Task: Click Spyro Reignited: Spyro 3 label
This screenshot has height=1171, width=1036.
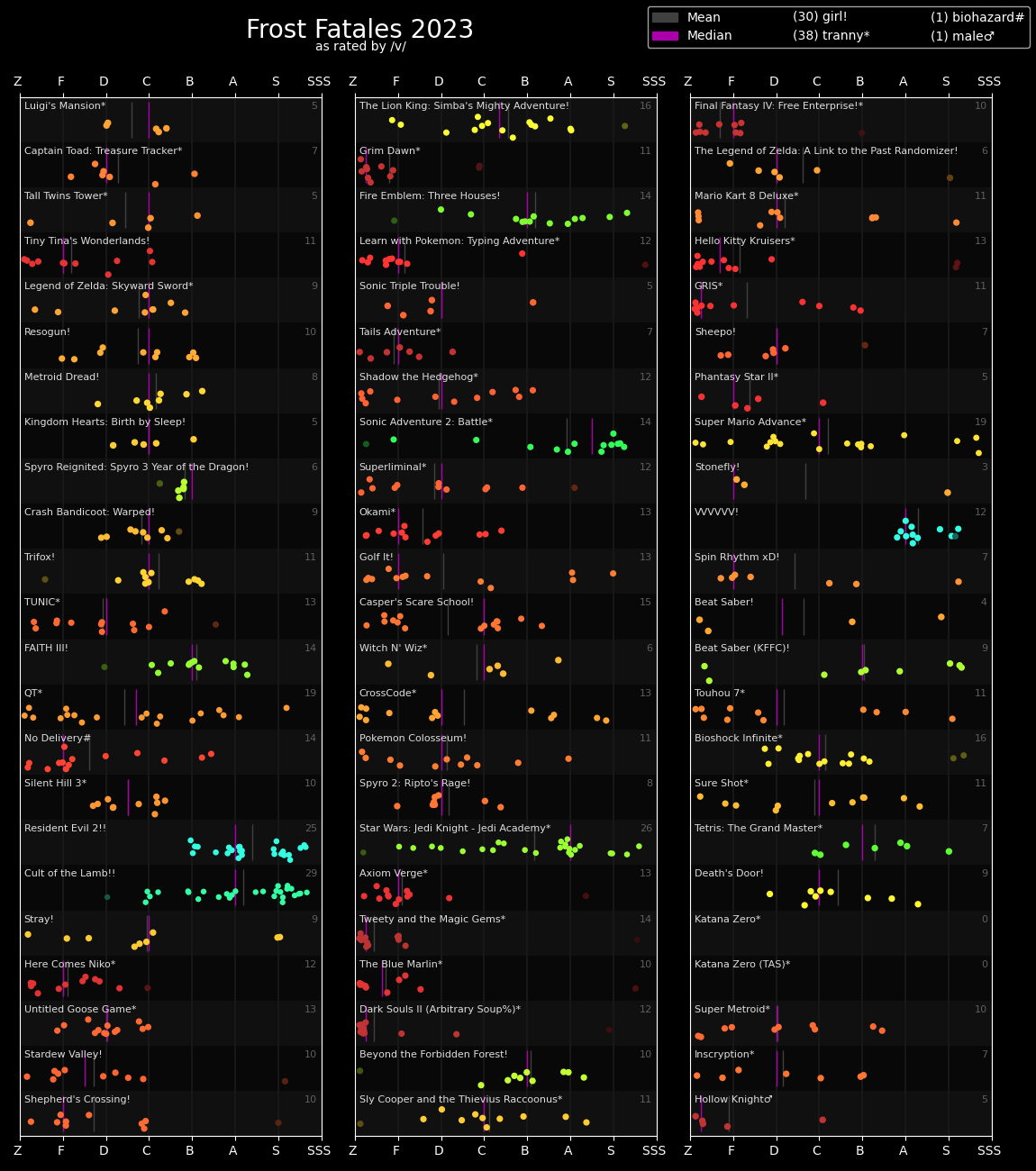Action: coord(136,467)
